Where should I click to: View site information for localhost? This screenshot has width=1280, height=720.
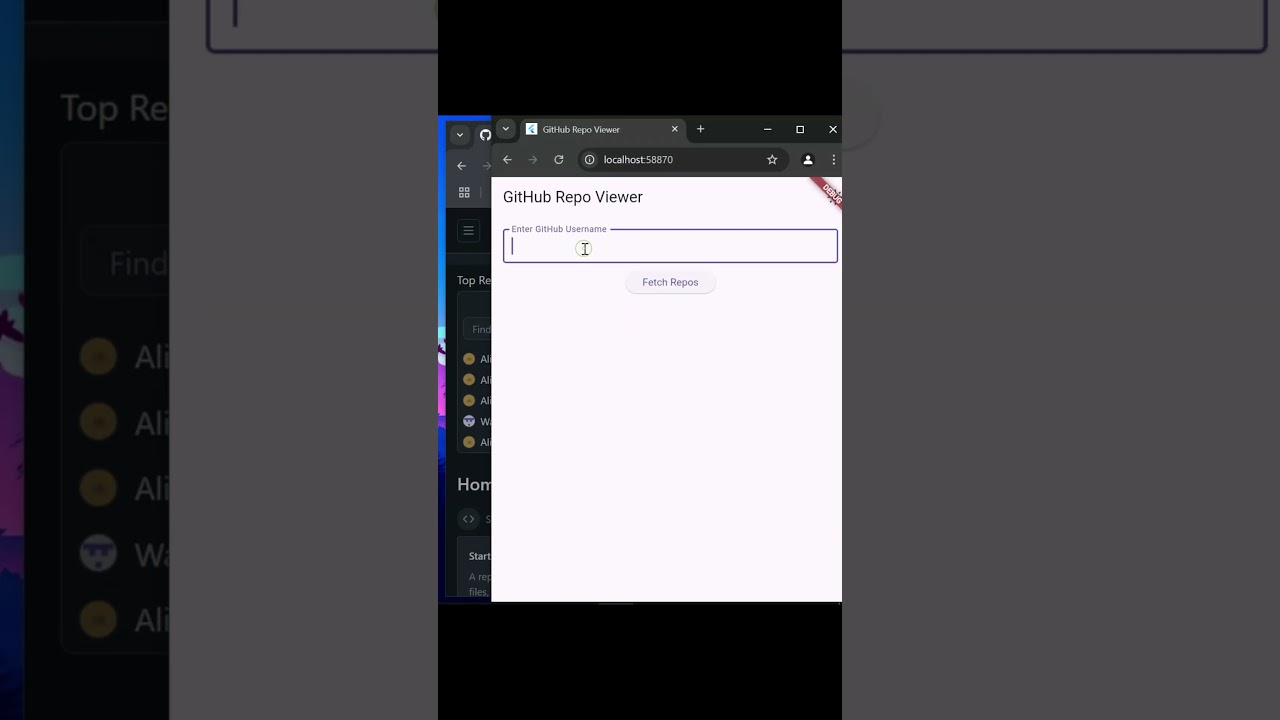click(590, 160)
